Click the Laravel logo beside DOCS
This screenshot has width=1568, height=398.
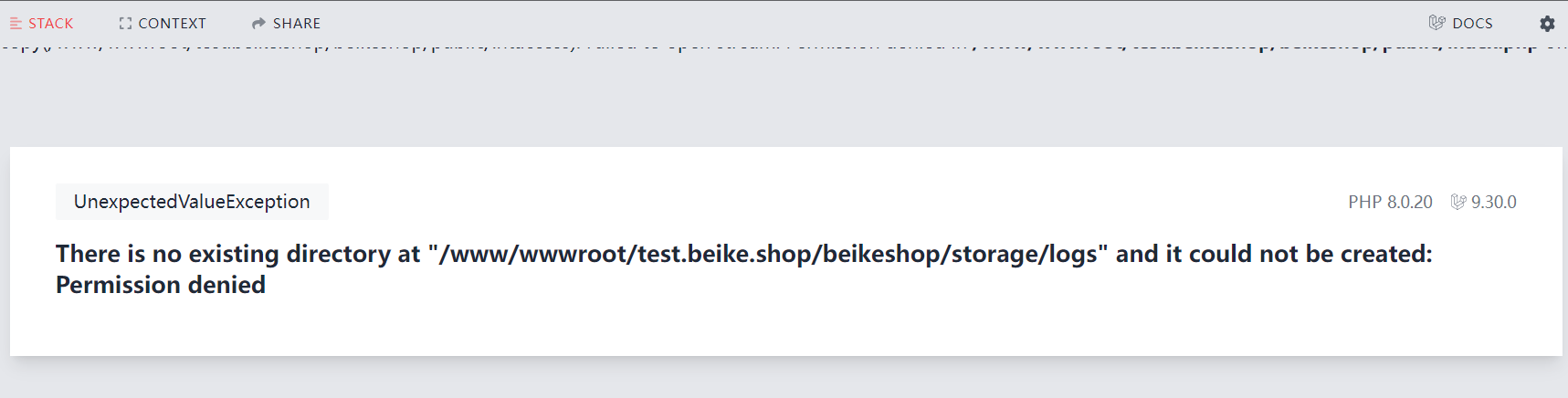pyautogui.click(x=1436, y=23)
